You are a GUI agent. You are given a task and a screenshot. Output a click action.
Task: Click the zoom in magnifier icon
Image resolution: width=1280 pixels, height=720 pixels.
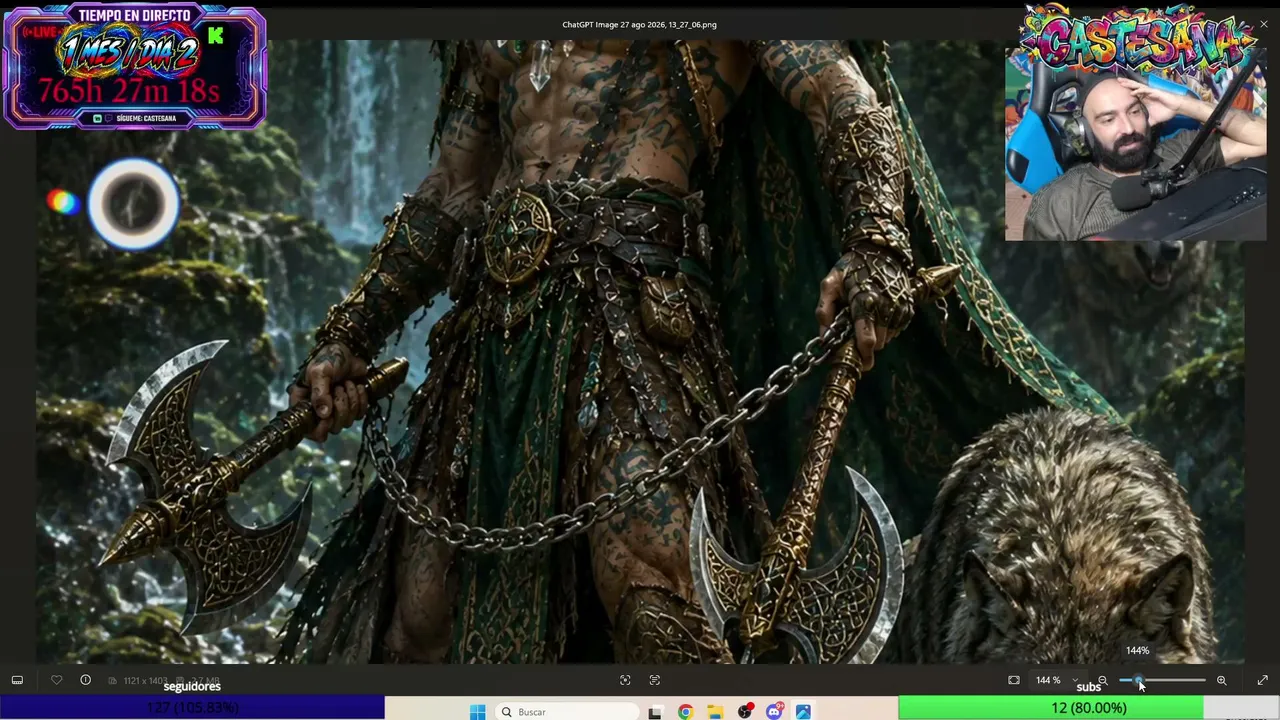[1221, 680]
